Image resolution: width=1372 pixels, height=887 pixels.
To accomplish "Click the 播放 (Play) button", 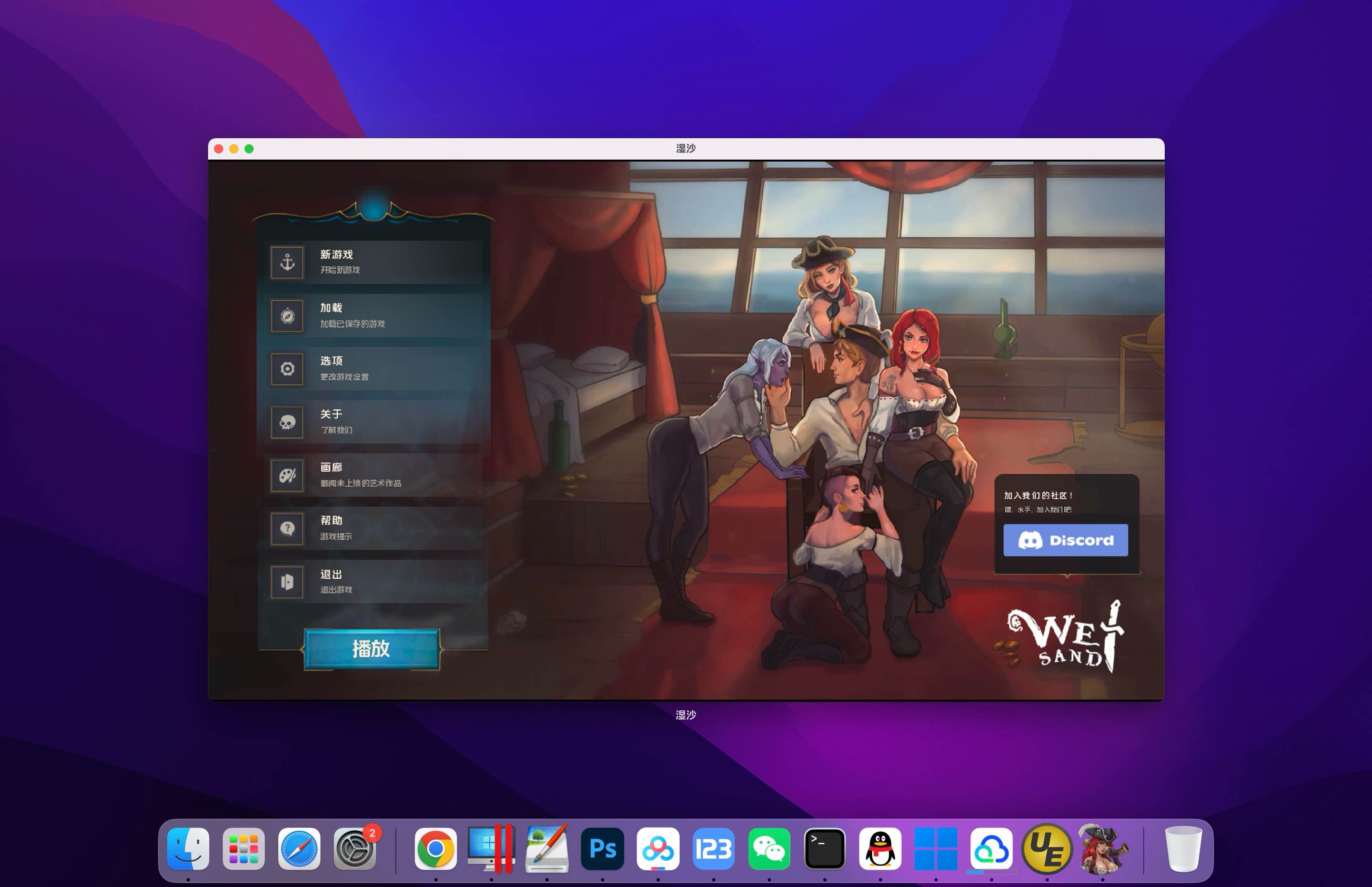I will click(371, 647).
